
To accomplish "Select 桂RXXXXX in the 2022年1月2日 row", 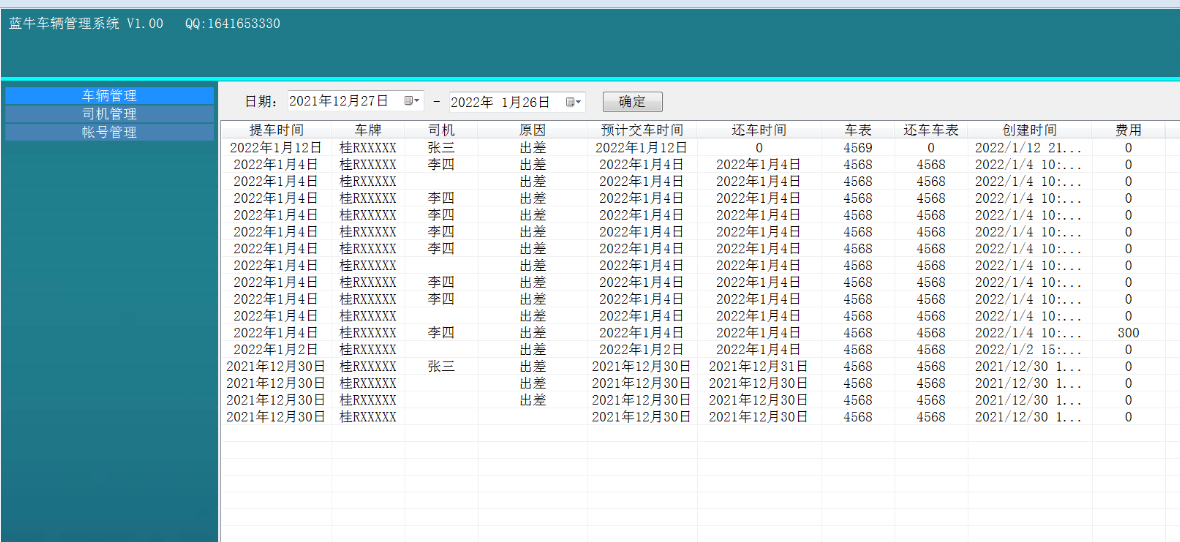I will (368, 349).
